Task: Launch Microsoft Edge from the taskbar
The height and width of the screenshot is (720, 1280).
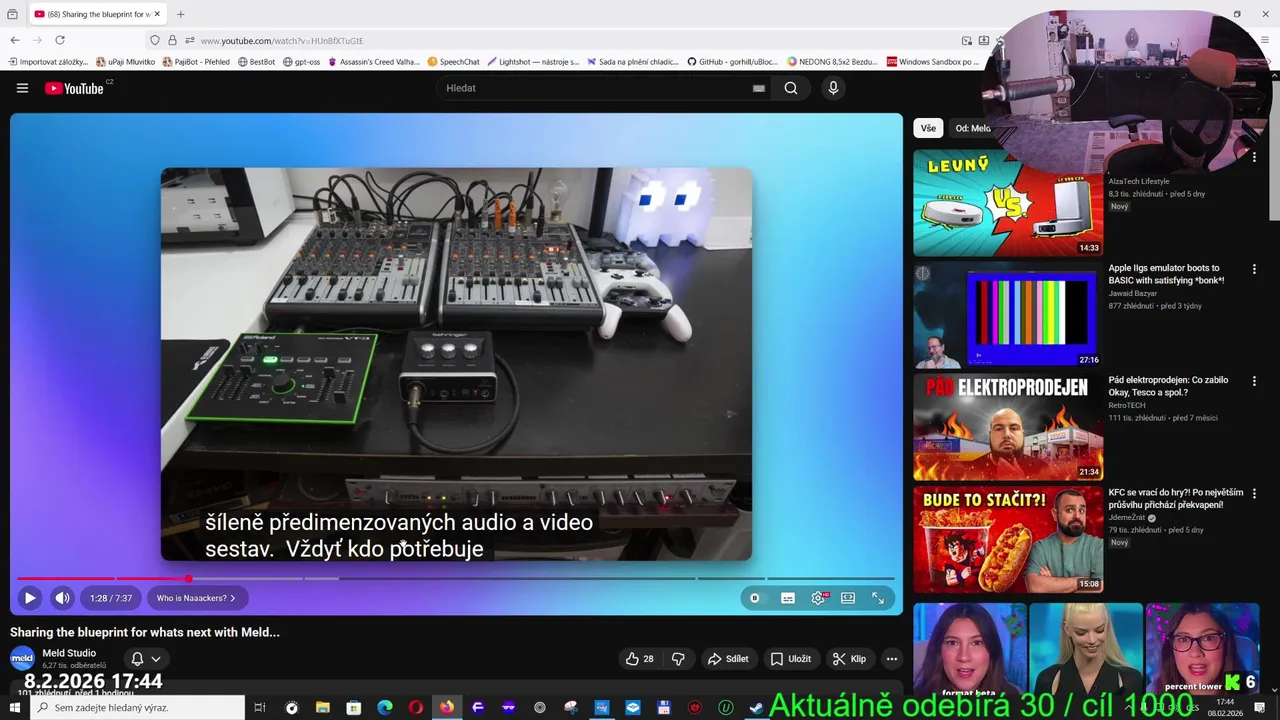Action: (385, 708)
